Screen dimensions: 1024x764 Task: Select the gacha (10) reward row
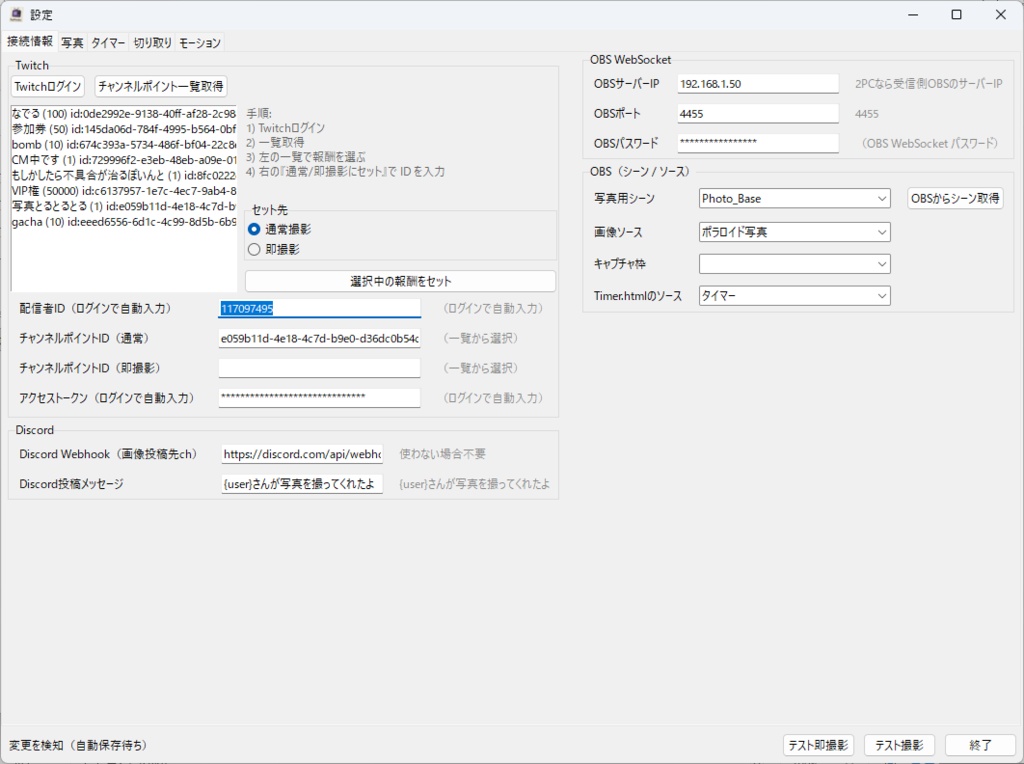123,222
